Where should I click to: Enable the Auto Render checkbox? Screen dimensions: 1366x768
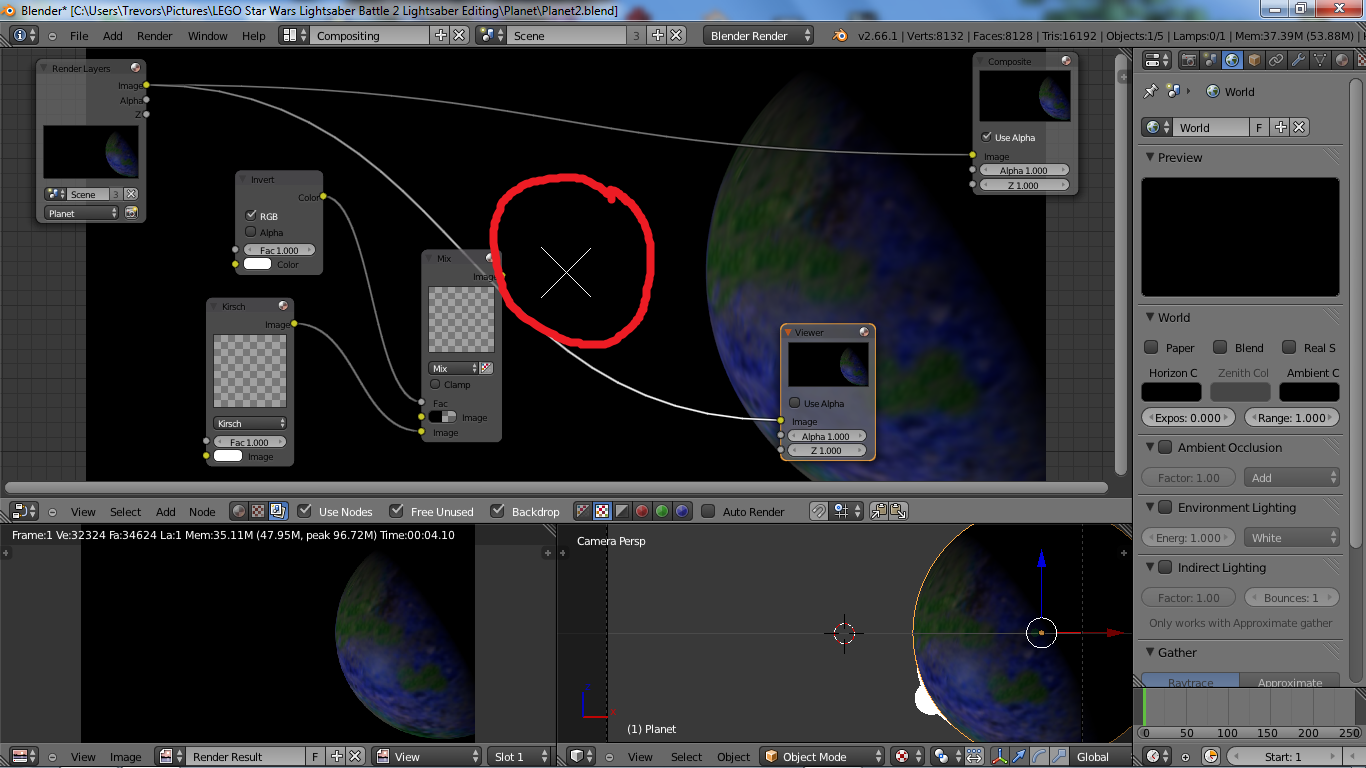(x=708, y=511)
